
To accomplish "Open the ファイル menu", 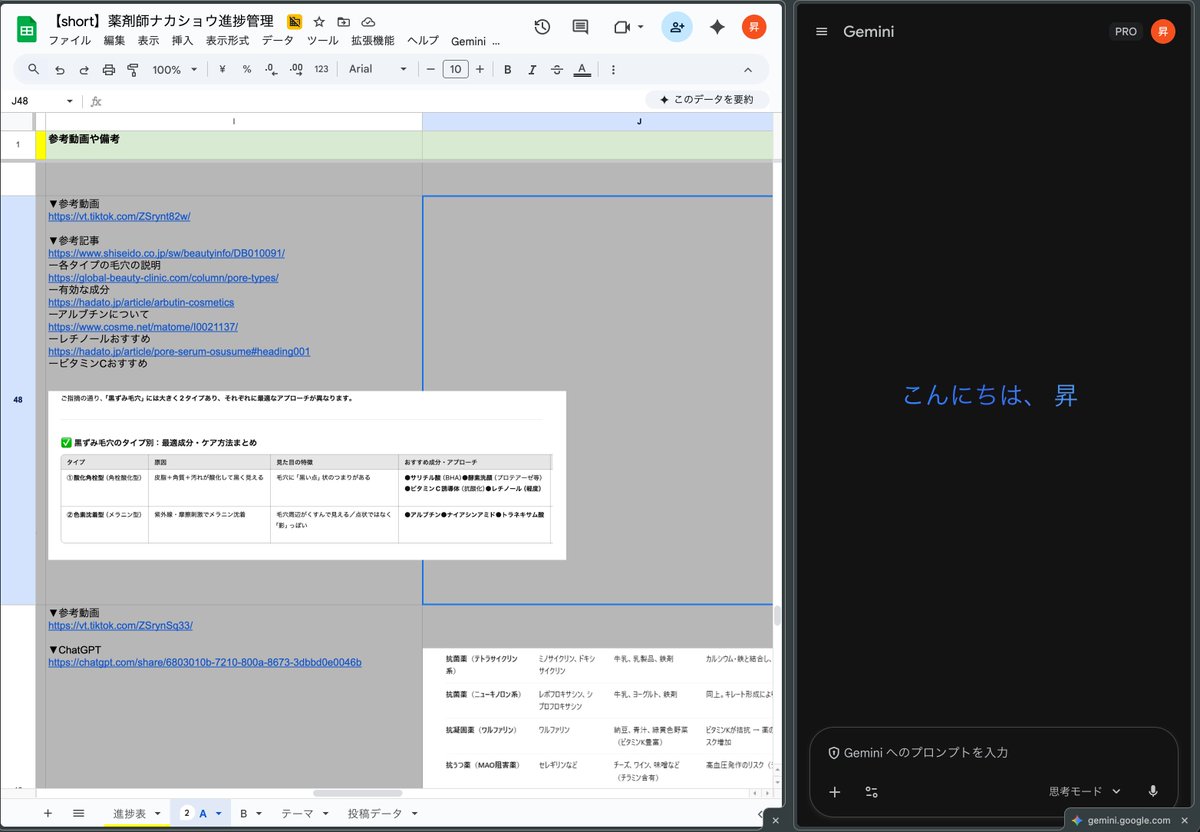I will [x=69, y=41].
